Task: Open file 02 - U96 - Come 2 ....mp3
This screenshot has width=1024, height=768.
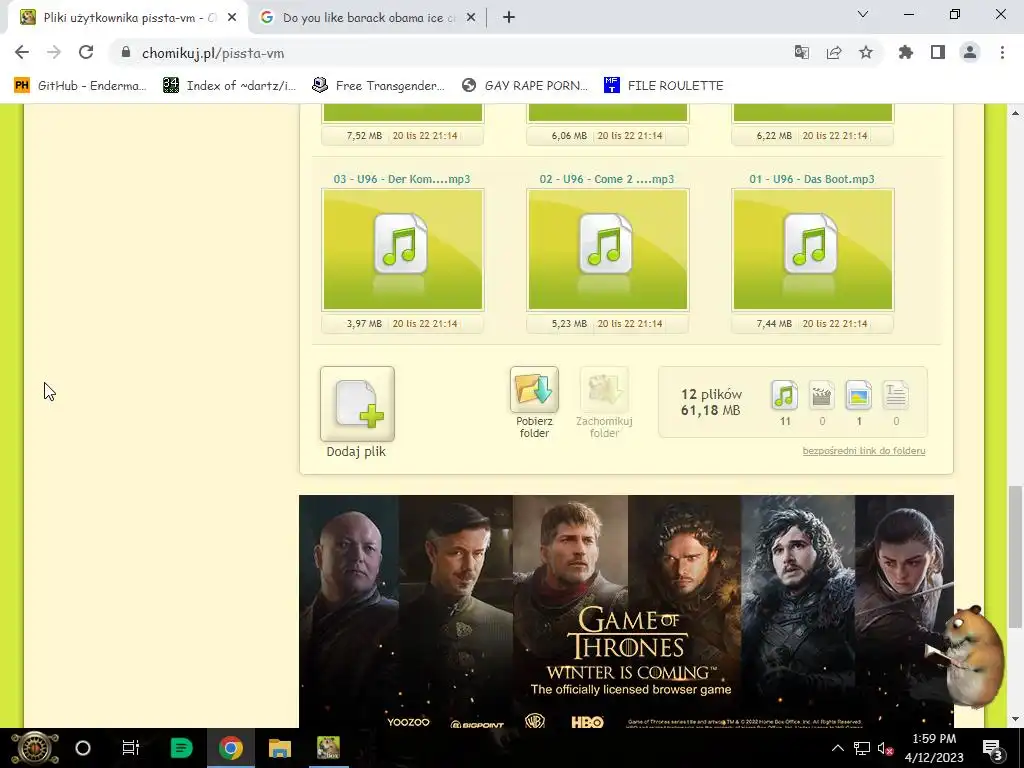Action: coord(607,179)
